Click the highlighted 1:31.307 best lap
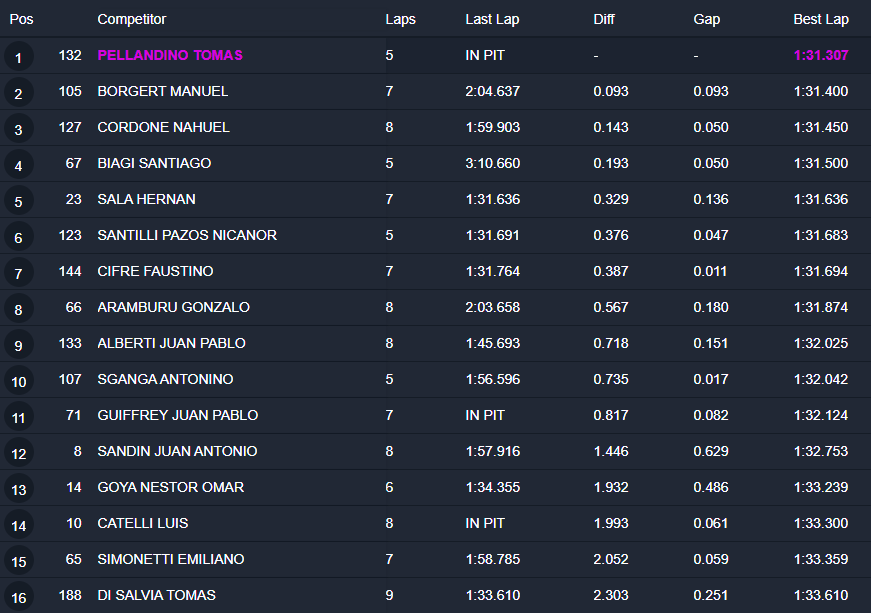The image size is (871, 613). 821,55
